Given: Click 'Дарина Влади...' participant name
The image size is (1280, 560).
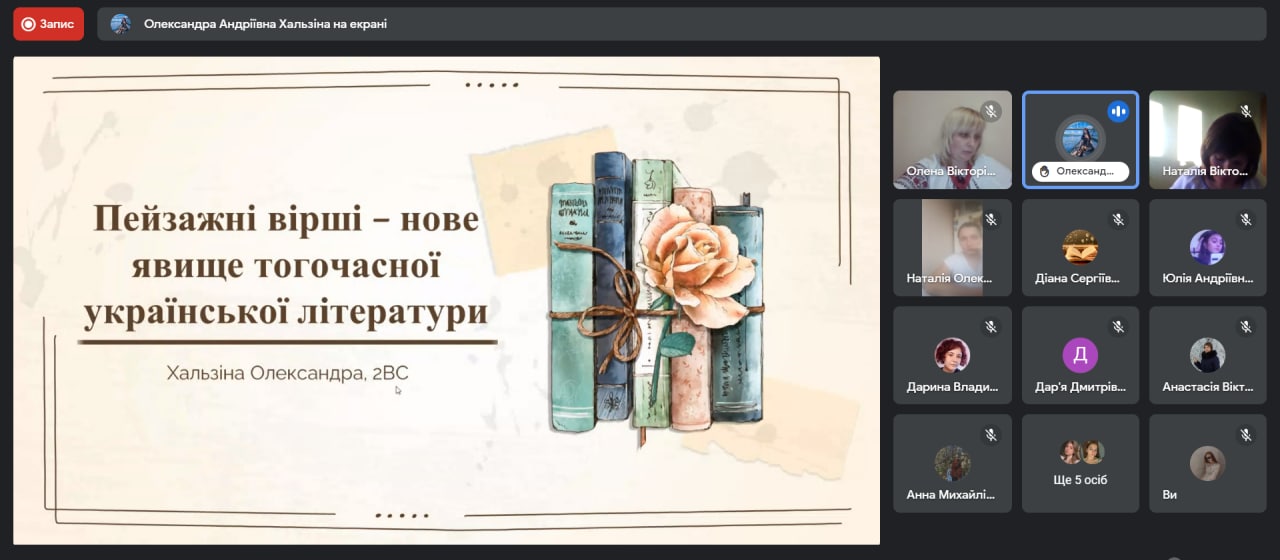Looking at the screenshot, I should 952,387.
